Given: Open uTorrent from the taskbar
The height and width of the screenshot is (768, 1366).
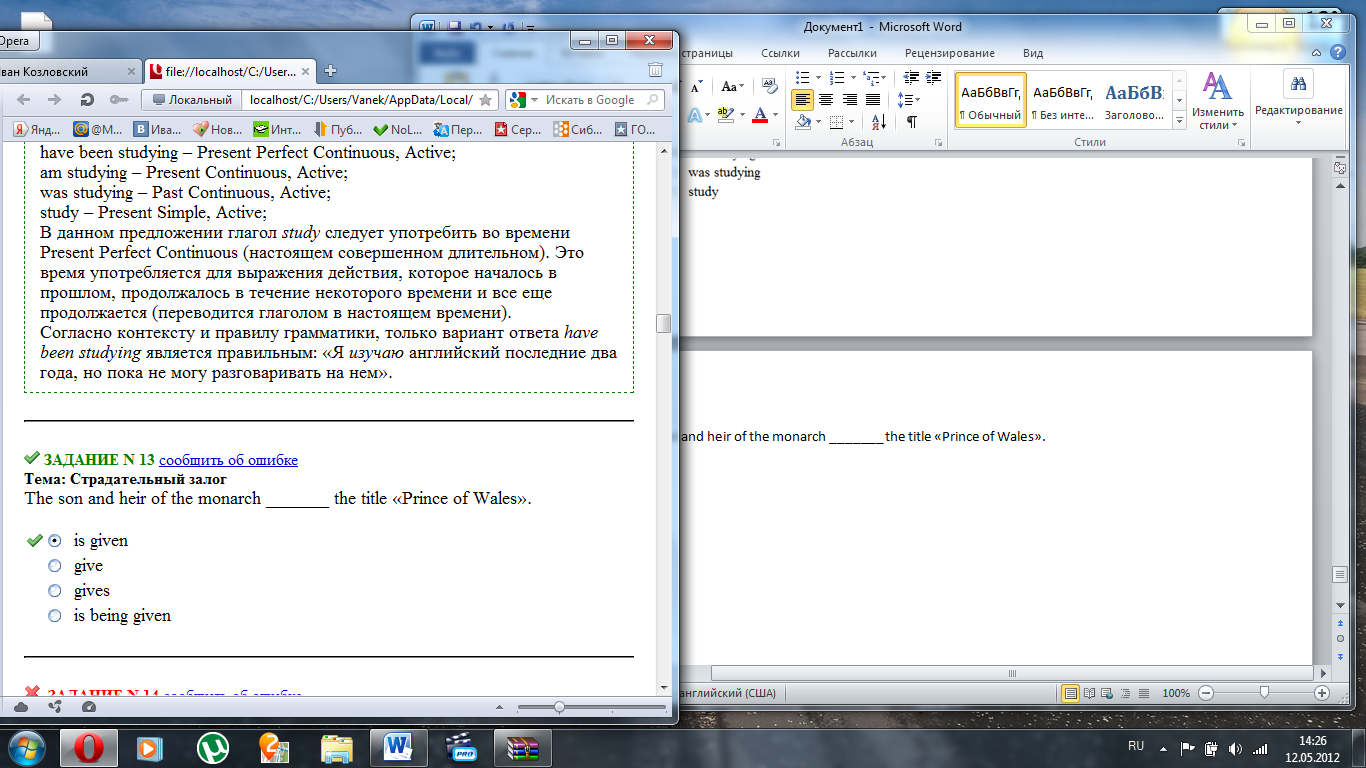Looking at the screenshot, I should point(212,747).
